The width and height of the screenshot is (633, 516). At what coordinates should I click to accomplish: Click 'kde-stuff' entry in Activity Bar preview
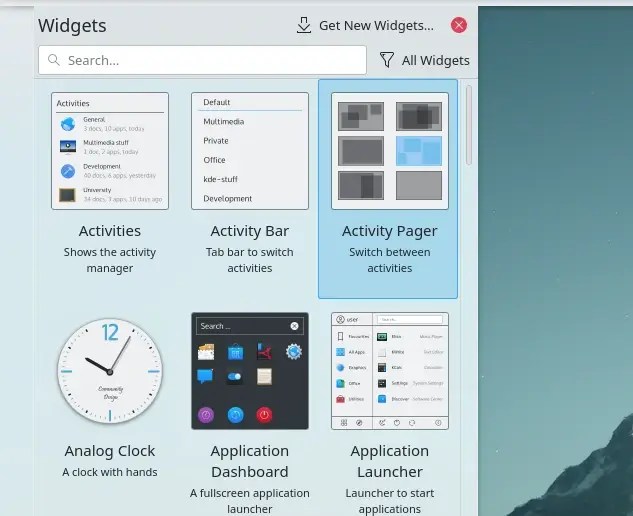220,179
